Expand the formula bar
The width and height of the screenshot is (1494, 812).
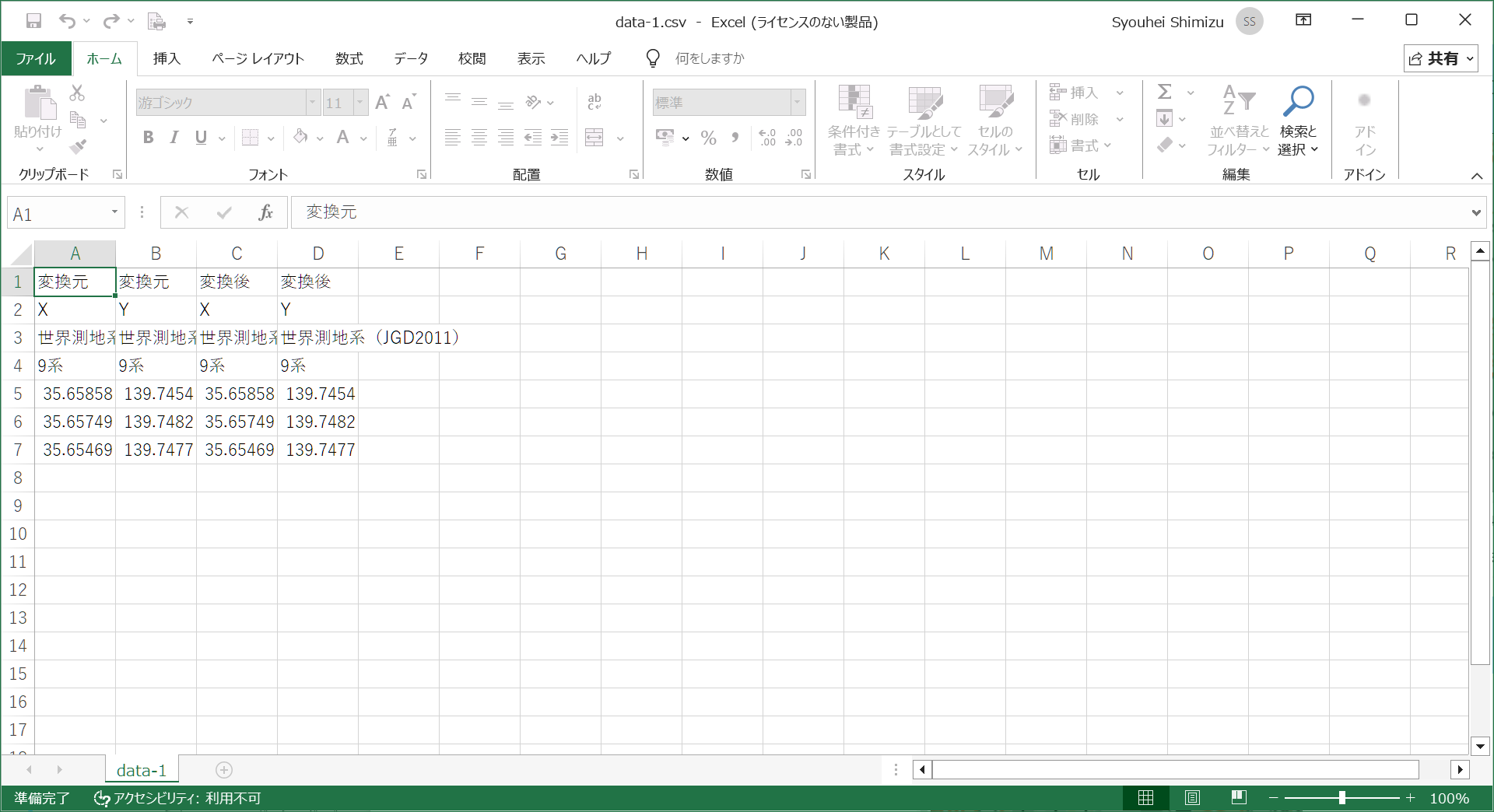1476,212
